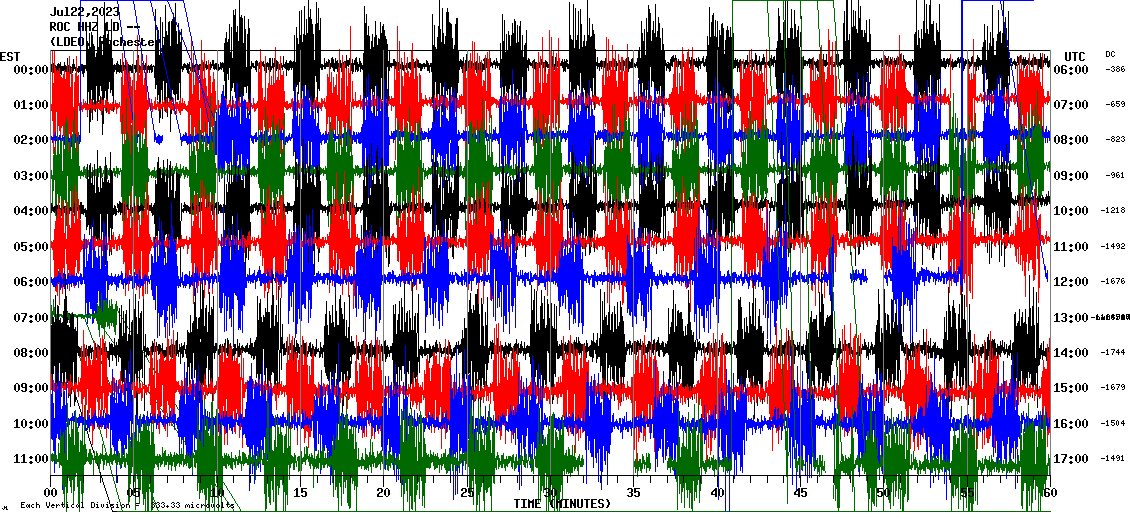
Task: Click the 35 minute axis tick label
Action: pos(633,493)
